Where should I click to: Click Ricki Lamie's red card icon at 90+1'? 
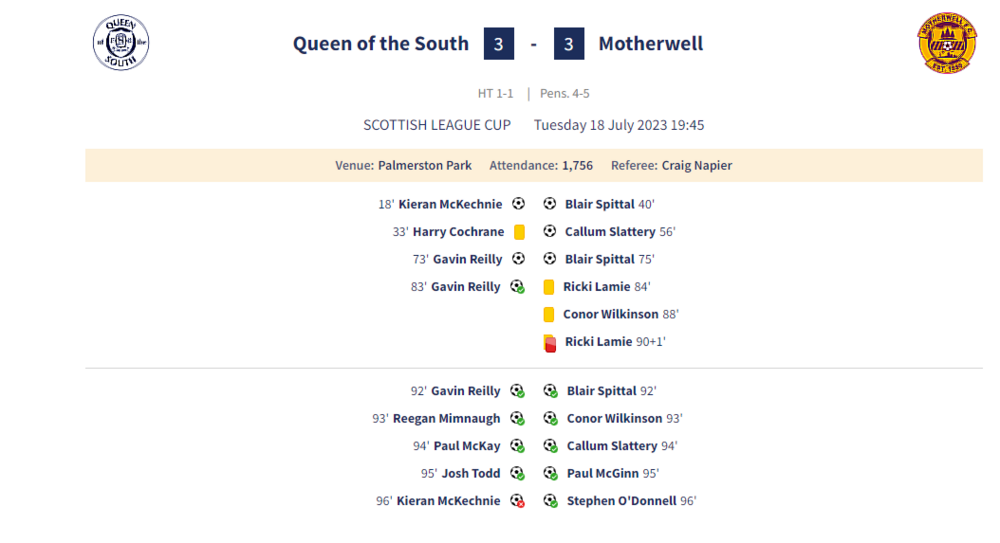click(x=549, y=342)
